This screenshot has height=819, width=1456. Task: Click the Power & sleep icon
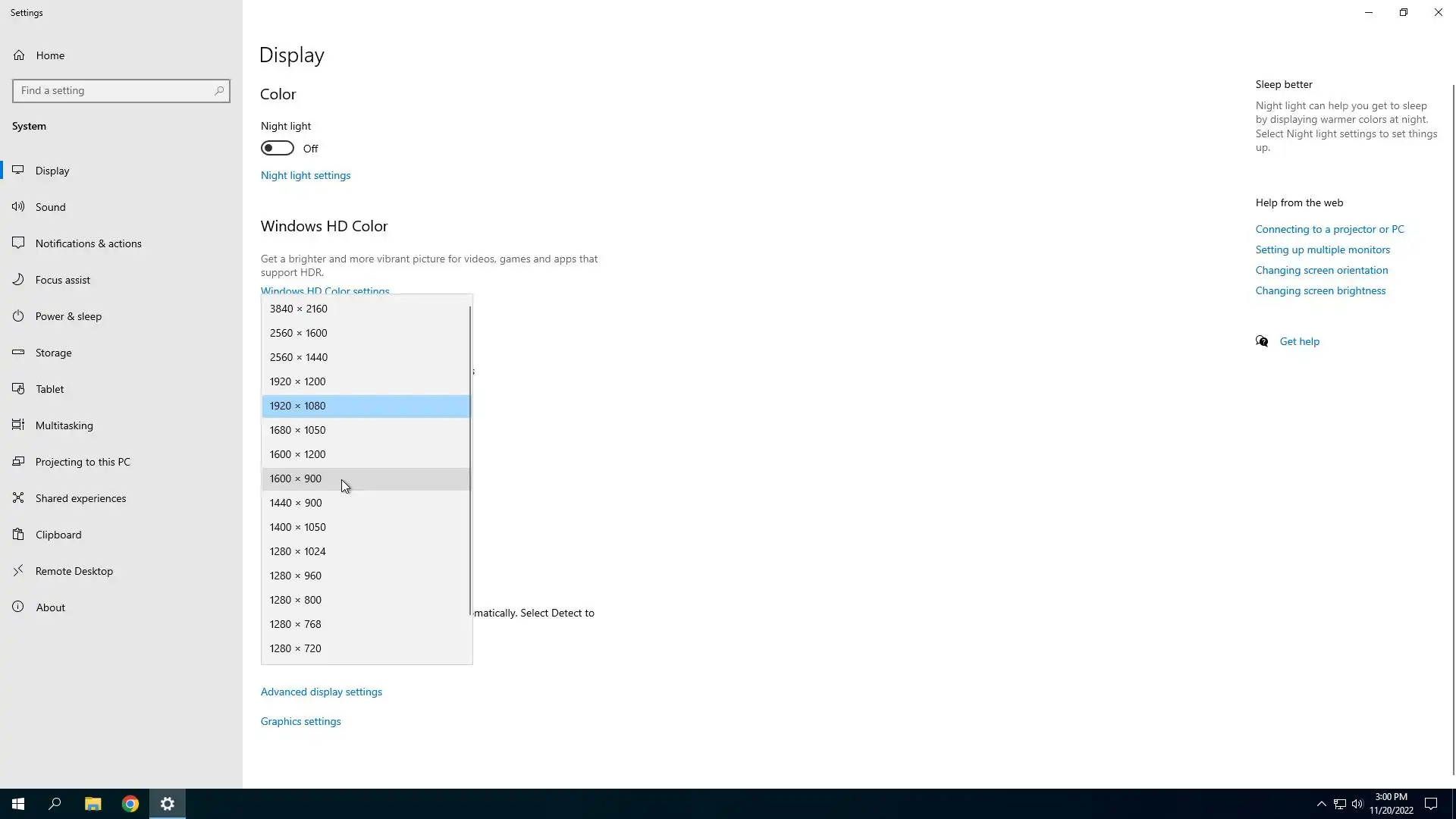(x=18, y=315)
